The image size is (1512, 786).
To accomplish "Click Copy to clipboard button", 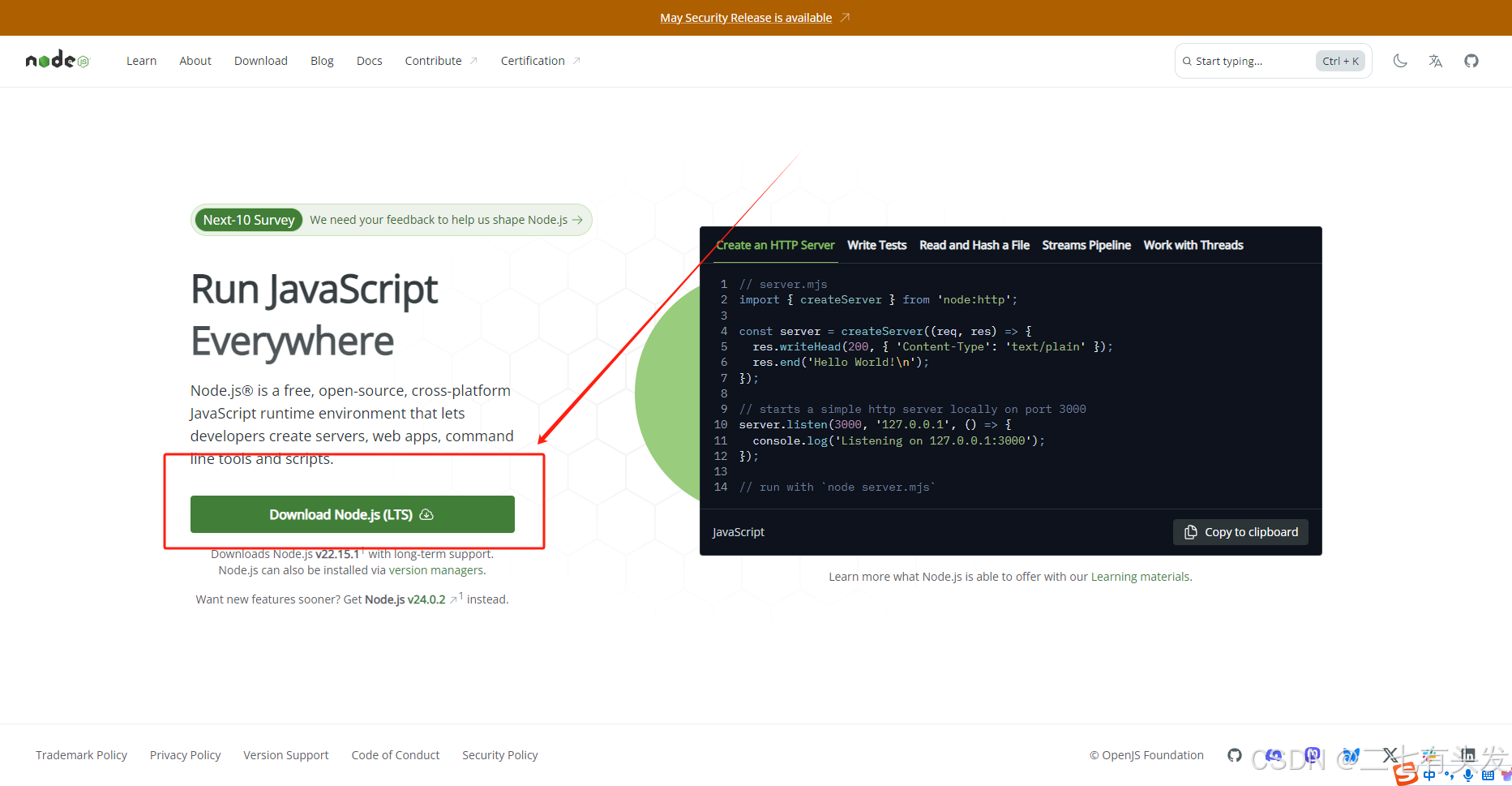I will click(1240, 532).
